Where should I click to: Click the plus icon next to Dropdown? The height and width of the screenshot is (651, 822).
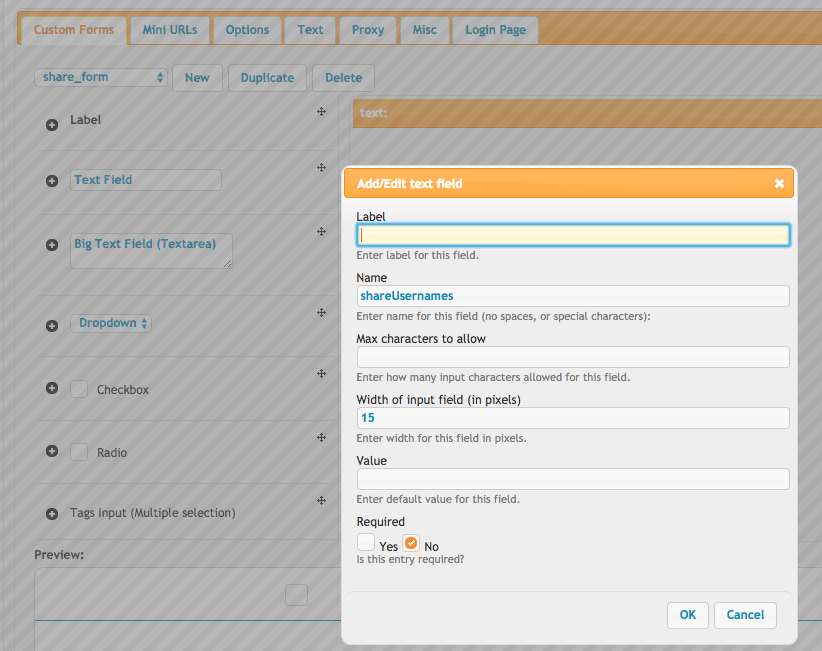click(52, 326)
